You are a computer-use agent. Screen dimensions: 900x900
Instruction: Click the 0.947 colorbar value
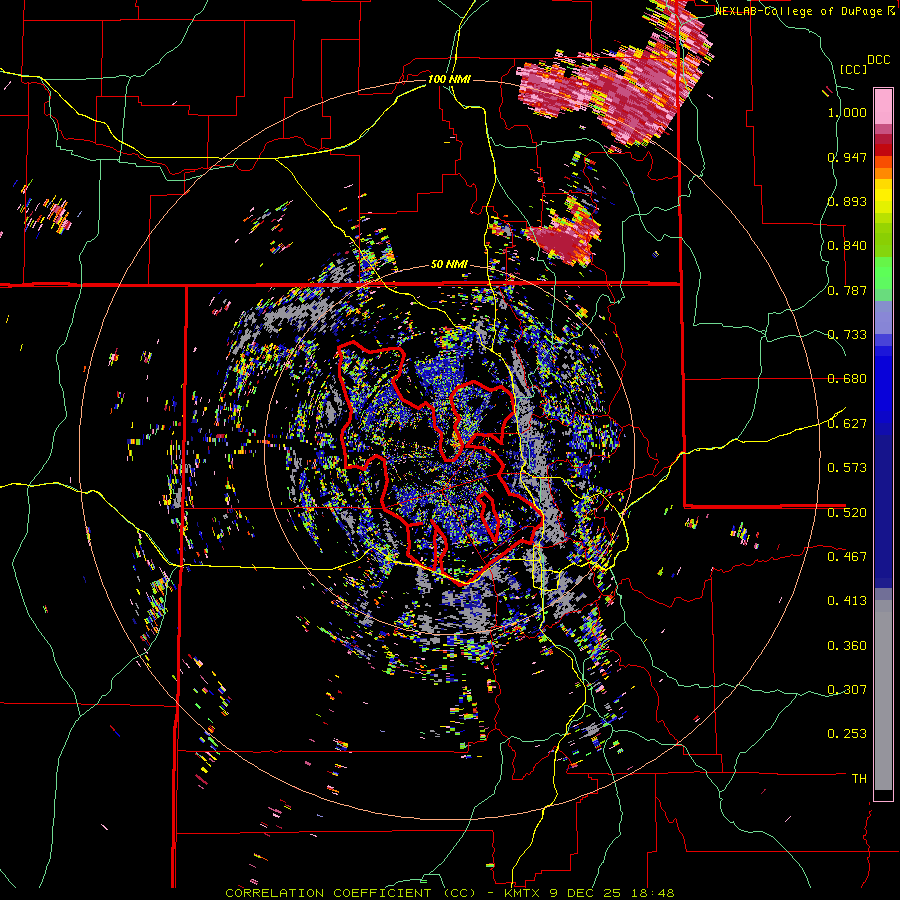(x=847, y=157)
